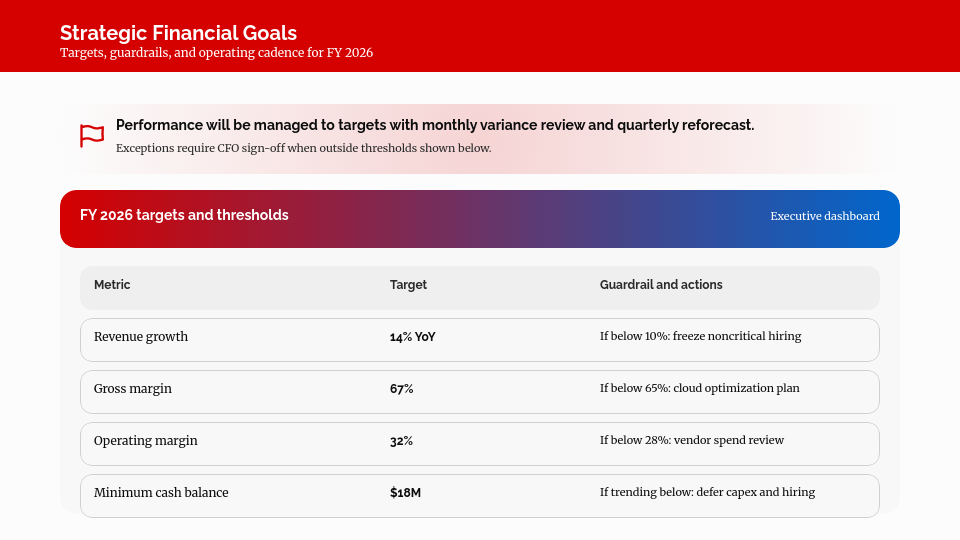Click the CFO sign-off exceptions note
Screen dimensions: 960x540
[x=303, y=148]
